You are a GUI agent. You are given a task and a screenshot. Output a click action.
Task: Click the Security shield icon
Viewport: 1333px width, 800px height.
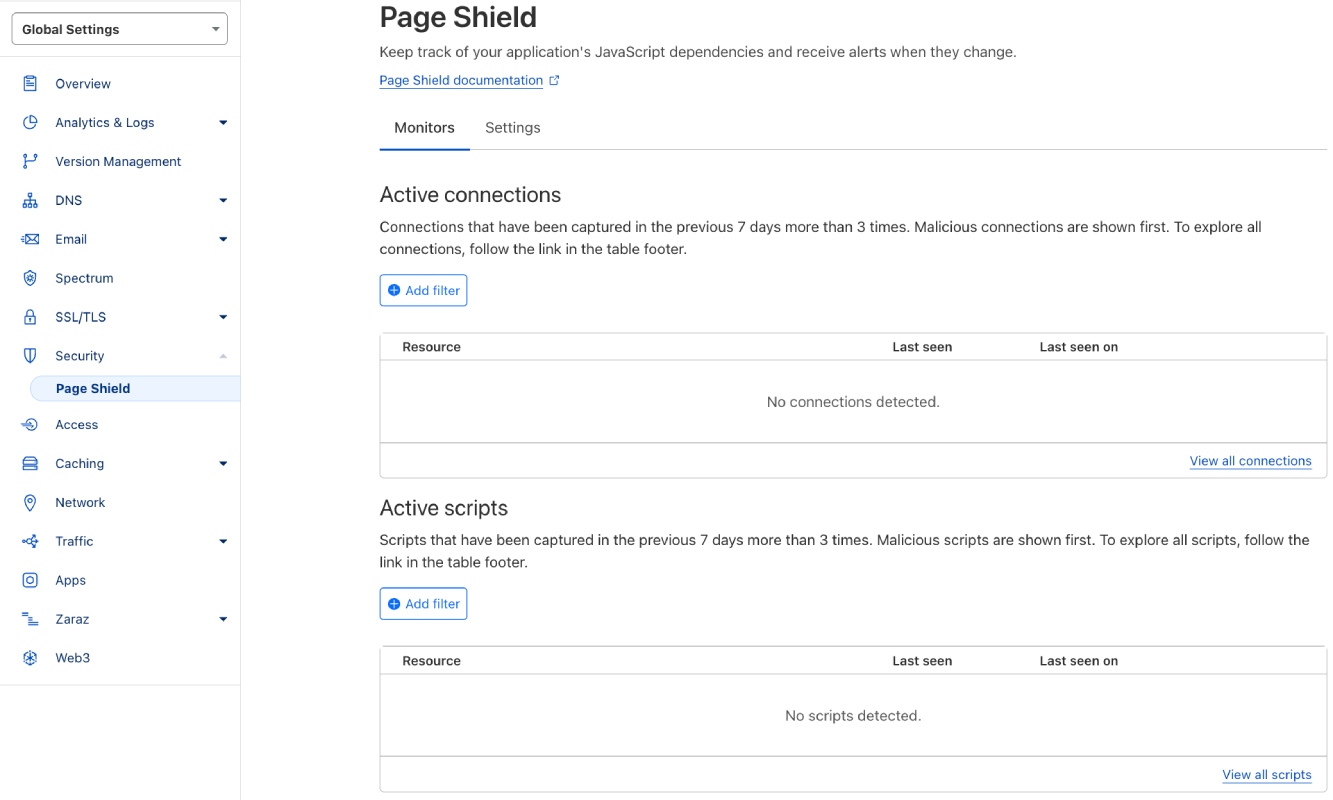30,355
